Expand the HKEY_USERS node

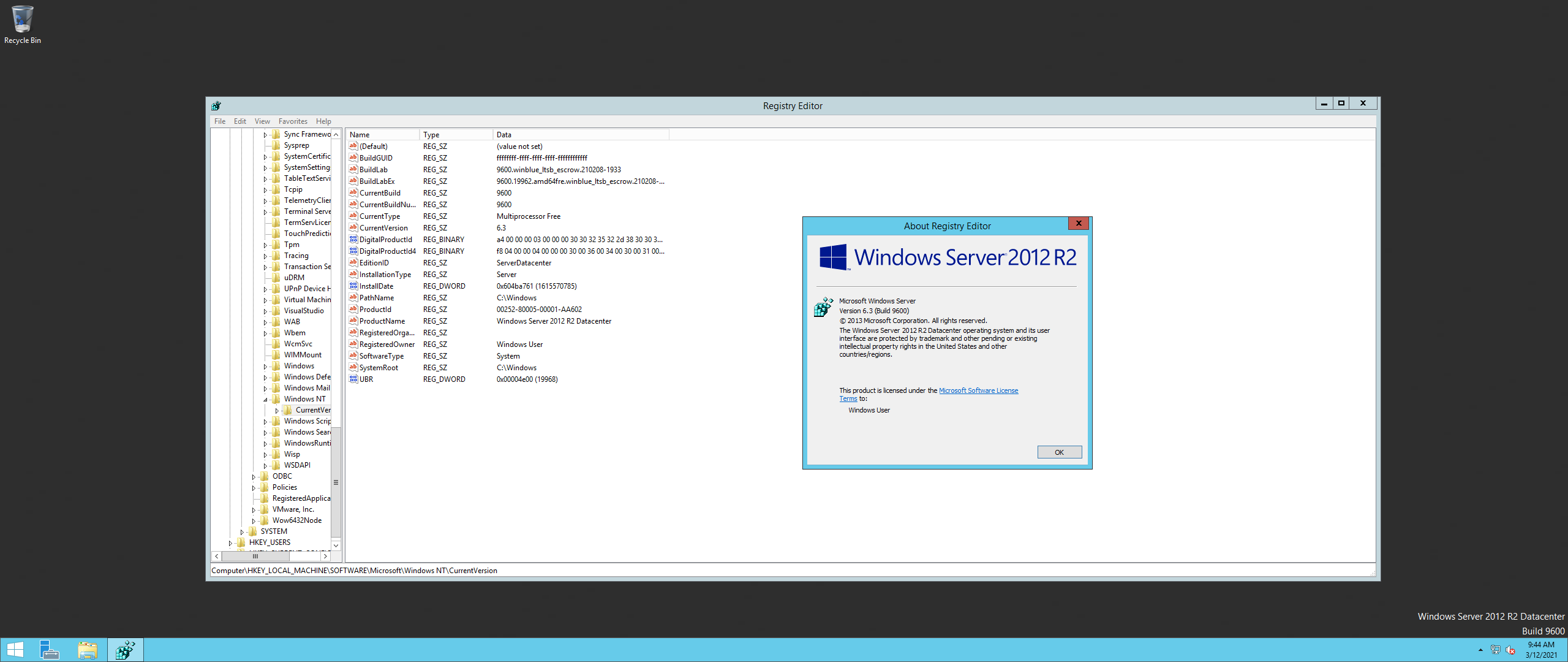pyautogui.click(x=230, y=543)
